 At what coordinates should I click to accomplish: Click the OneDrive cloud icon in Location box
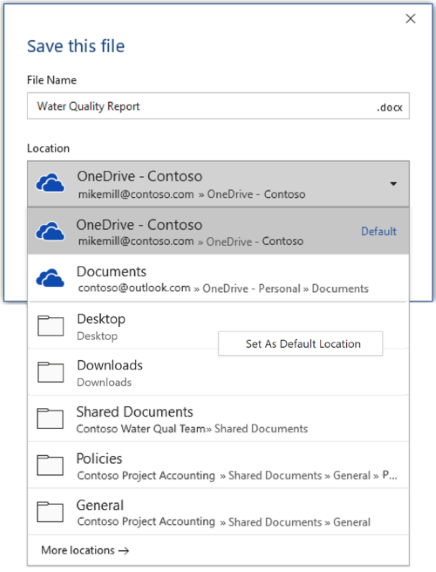pyautogui.click(x=50, y=183)
